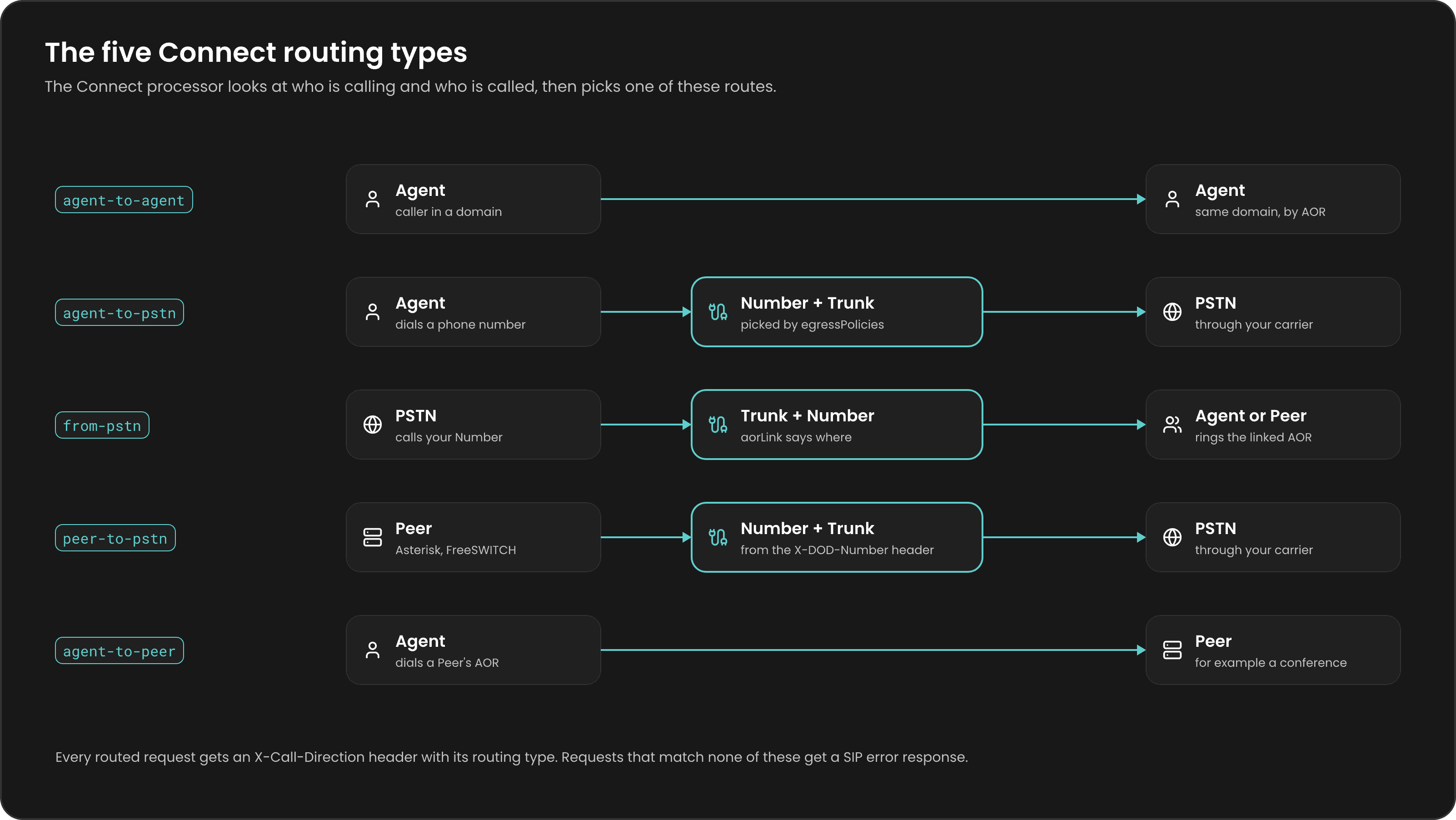This screenshot has width=1456, height=820.
Task: Click the globe icon in the peer-to-pstn row's PSTN card
Action: pyautogui.click(x=1172, y=537)
